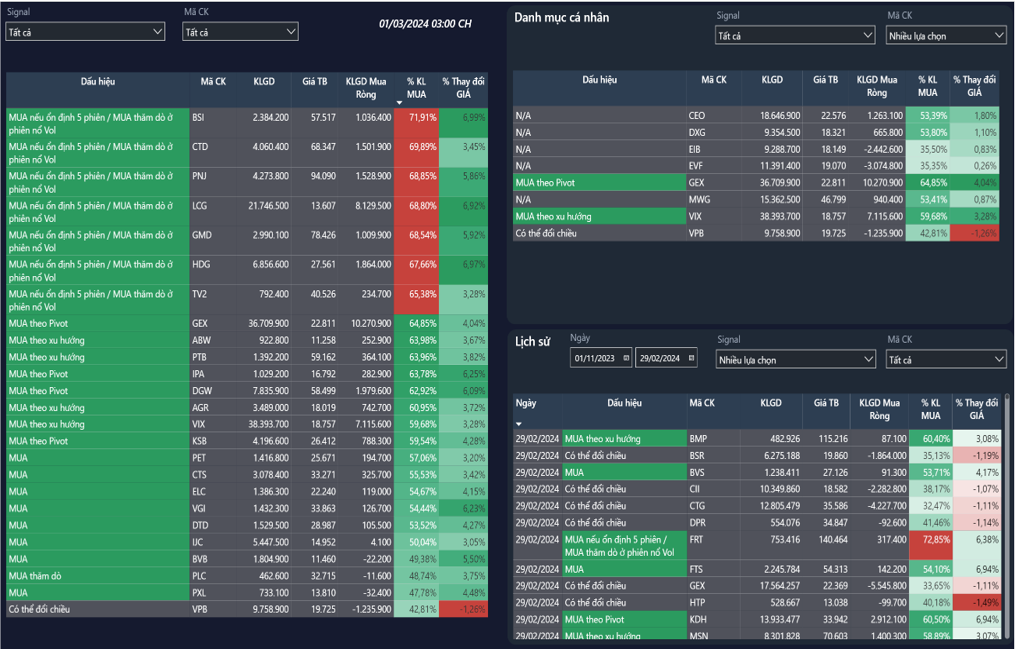Screen dimensions: 1015x649
Task: Open the calendar picker for start date 01/11/2023
Action: coord(626,358)
